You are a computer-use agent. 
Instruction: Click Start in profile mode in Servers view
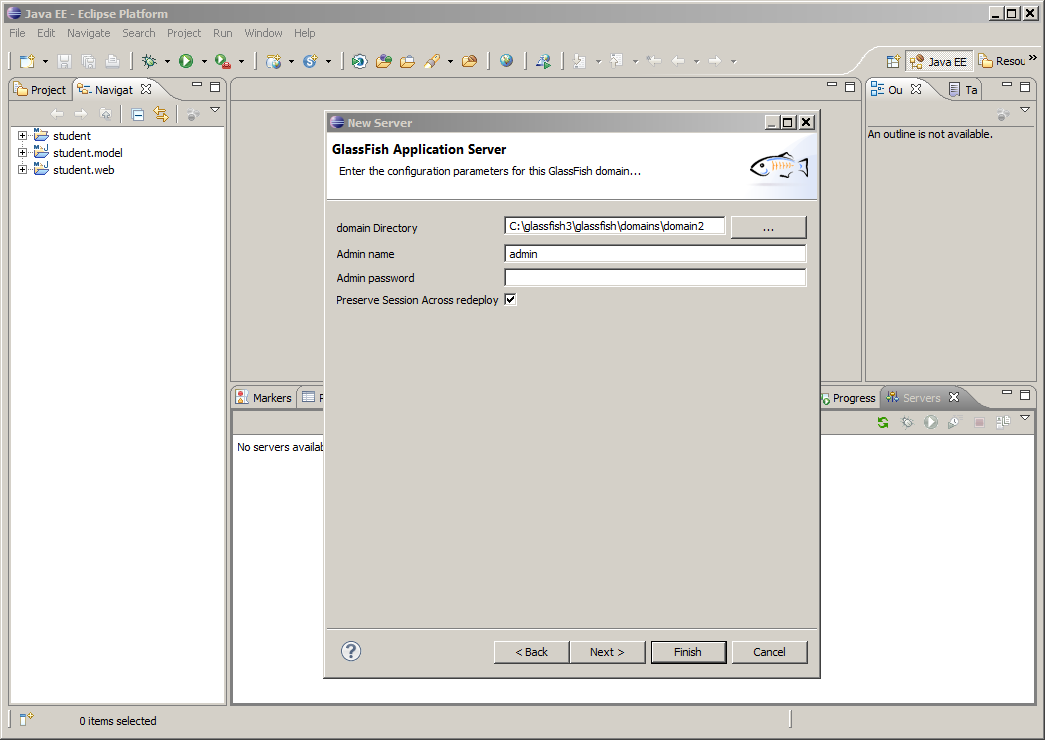pyautogui.click(x=954, y=422)
